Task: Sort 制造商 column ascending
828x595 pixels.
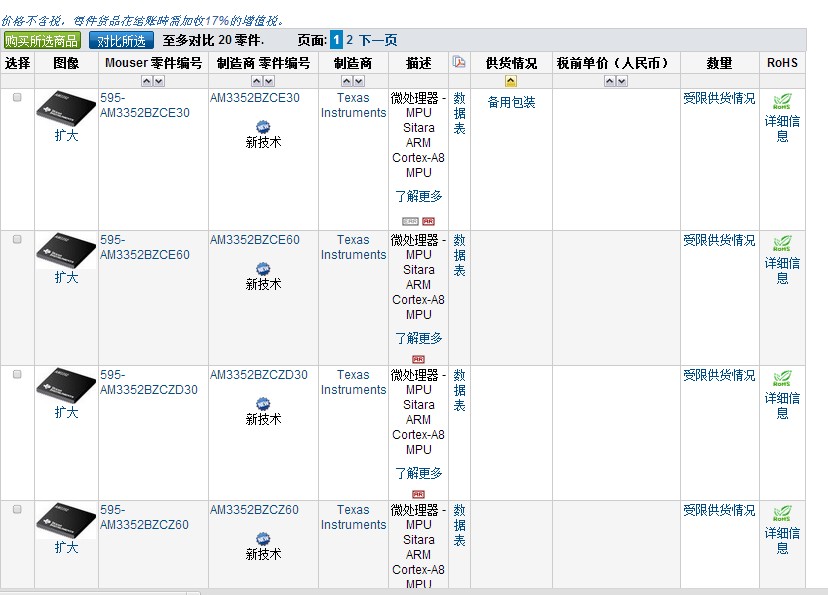Action: coord(346,81)
